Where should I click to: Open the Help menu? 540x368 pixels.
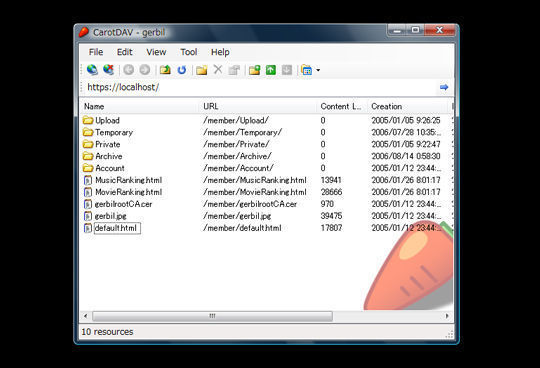220,52
